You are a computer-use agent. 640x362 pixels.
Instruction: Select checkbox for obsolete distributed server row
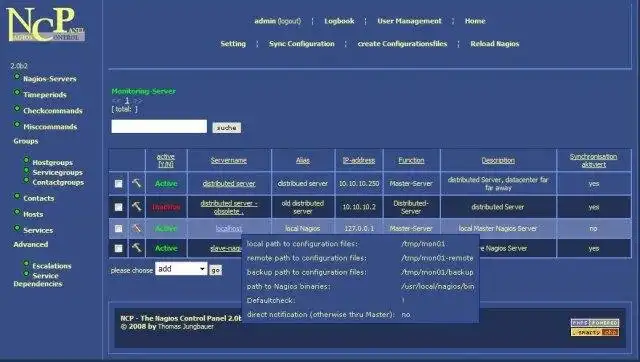[x=118, y=207]
